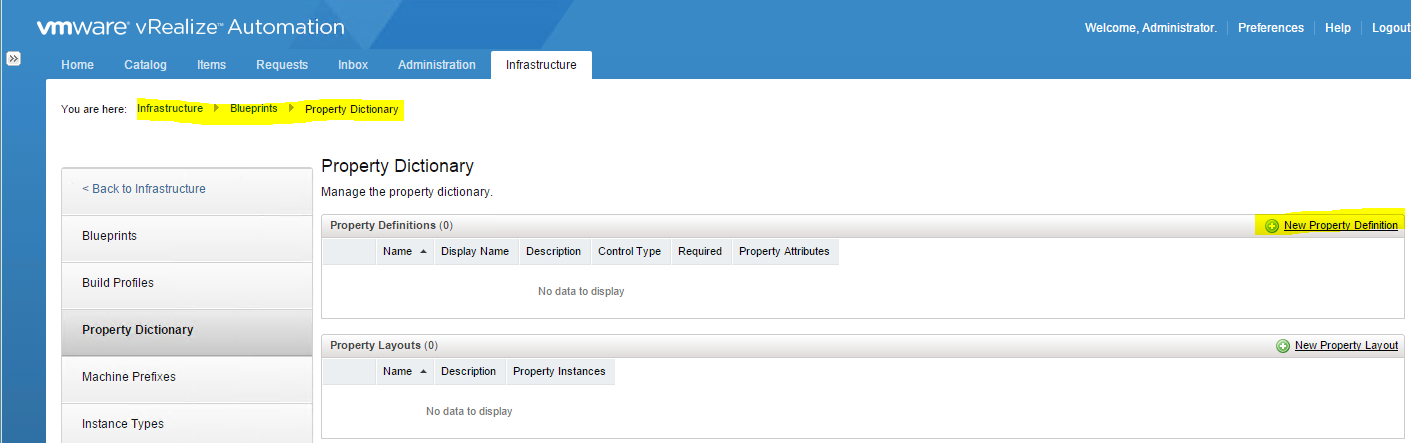Click Description column header in Property Layouts

[x=469, y=371]
